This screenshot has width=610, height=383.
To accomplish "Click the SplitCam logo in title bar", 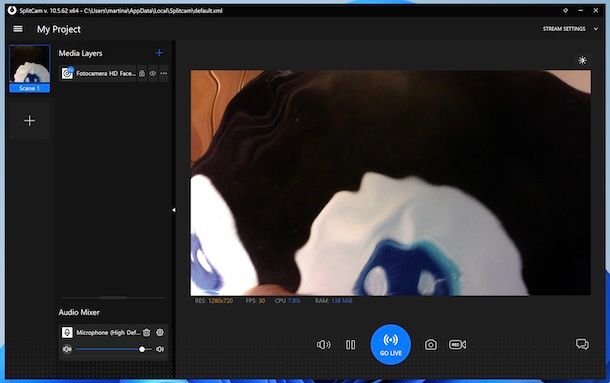I will point(12,11).
